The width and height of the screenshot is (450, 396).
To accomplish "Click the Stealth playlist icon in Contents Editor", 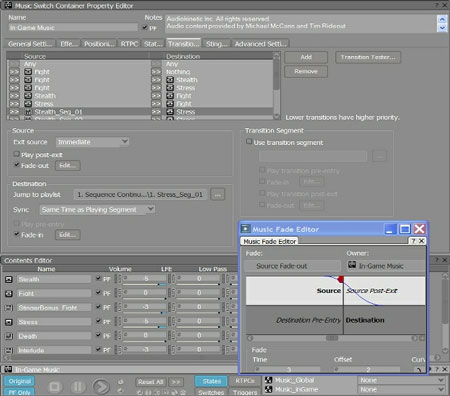I will point(9,279).
